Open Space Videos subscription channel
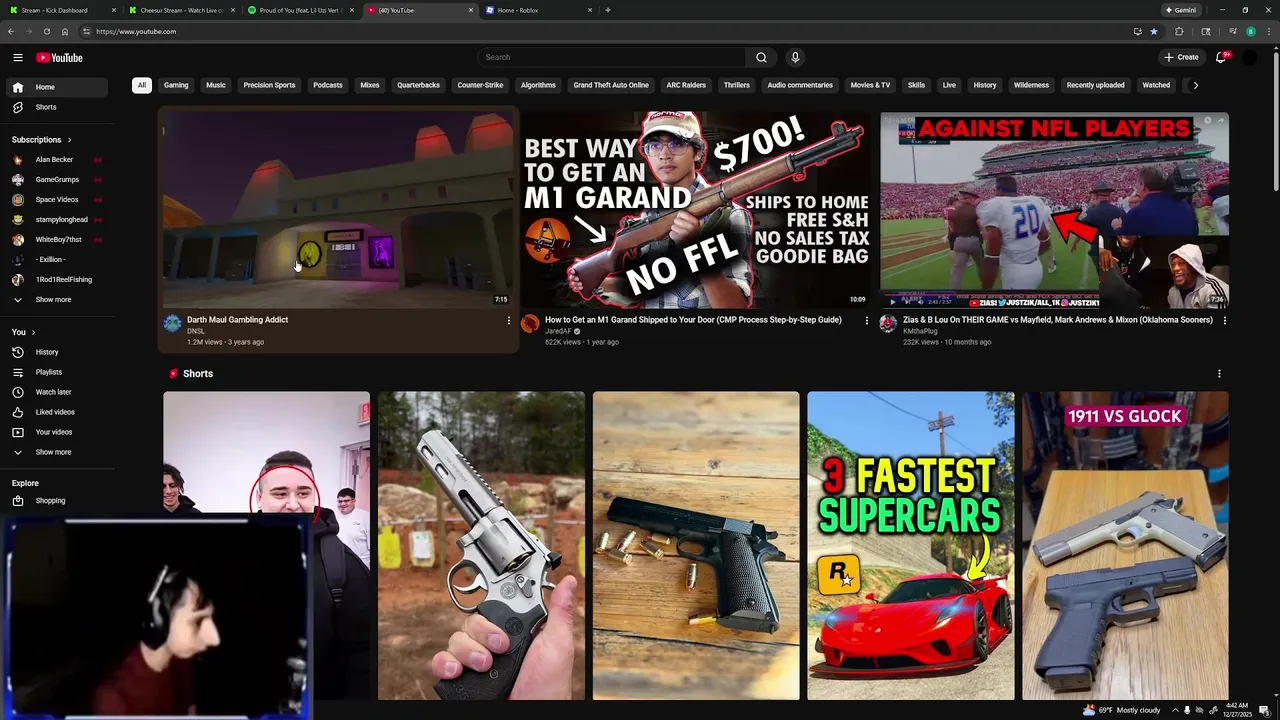The height and width of the screenshot is (720, 1280). (x=57, y=200)
